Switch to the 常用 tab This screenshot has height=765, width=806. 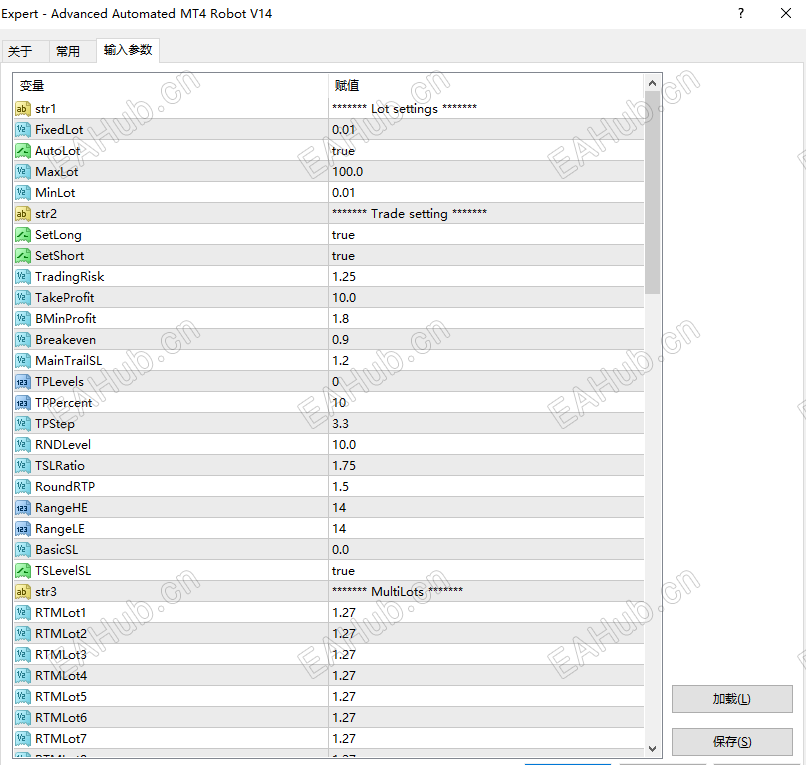[71, 50]
